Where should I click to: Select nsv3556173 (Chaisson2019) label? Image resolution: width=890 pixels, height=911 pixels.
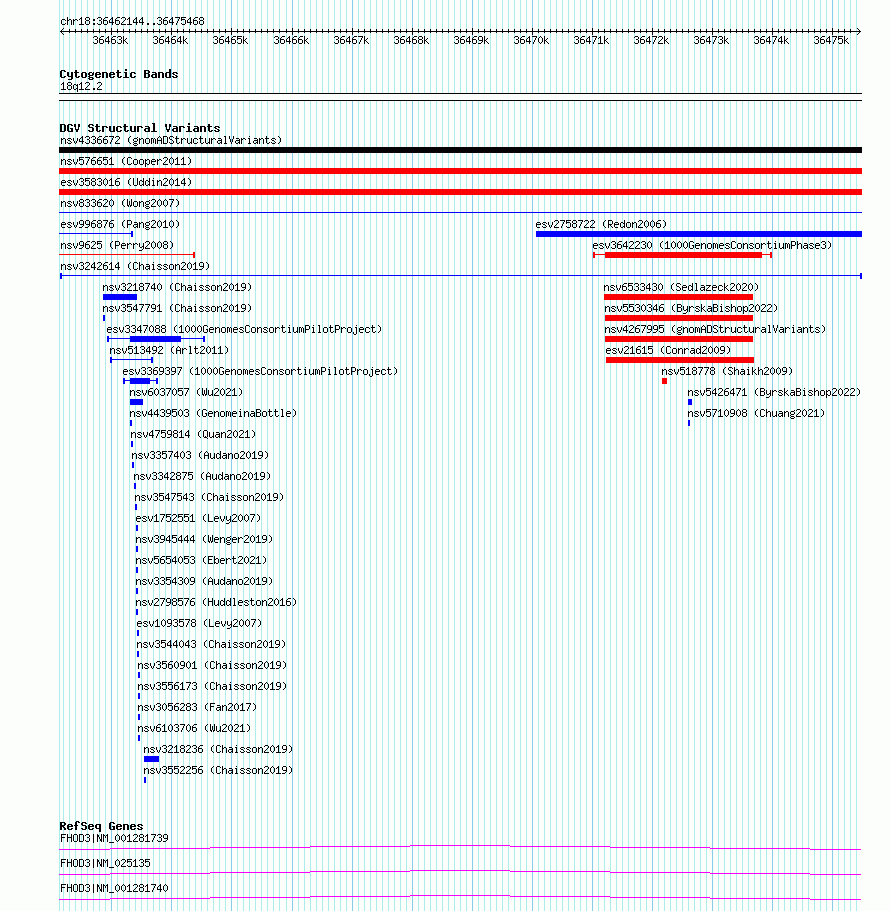[x=212, y=686]
